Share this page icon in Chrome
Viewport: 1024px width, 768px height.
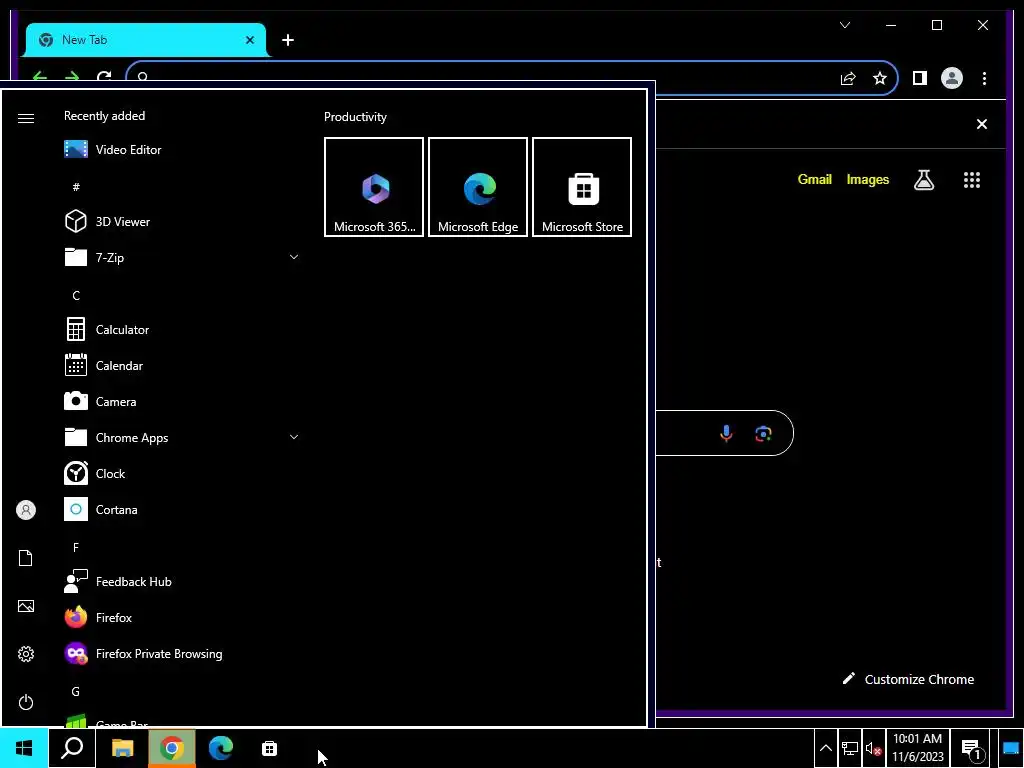[x=848, y=78]
